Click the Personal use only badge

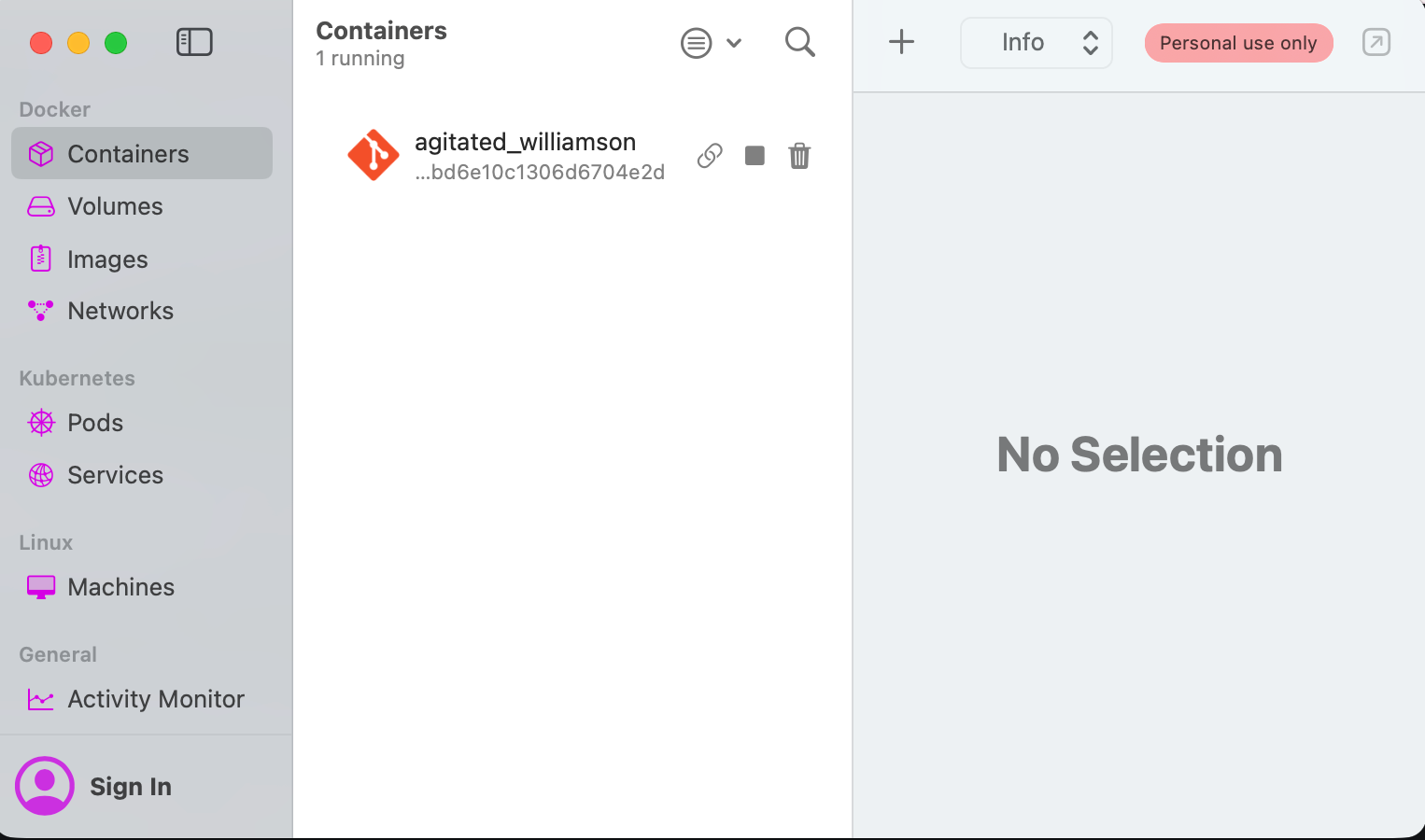pos(1238,43)
